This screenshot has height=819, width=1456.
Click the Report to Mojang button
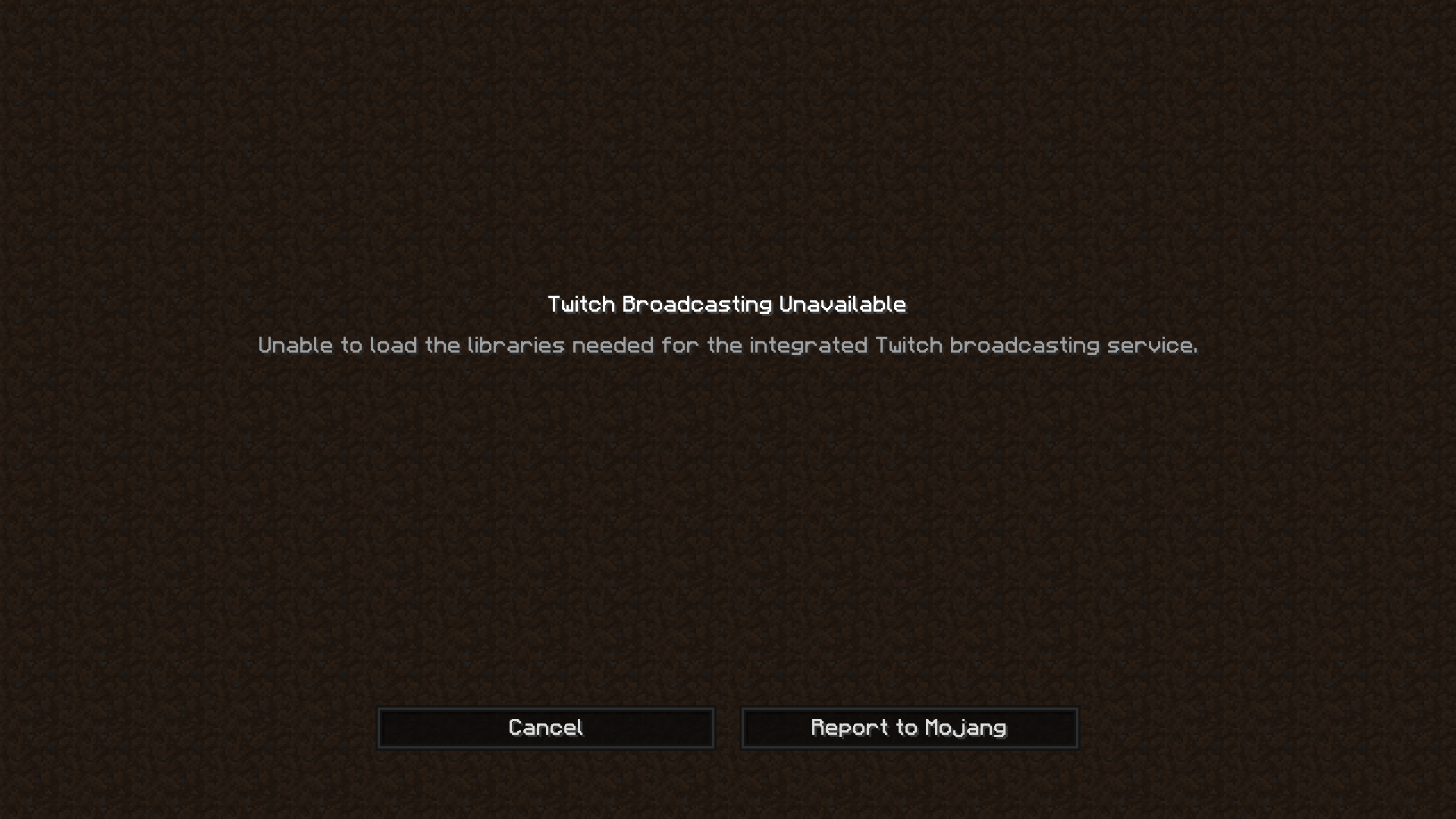click(x=910, y=728)
